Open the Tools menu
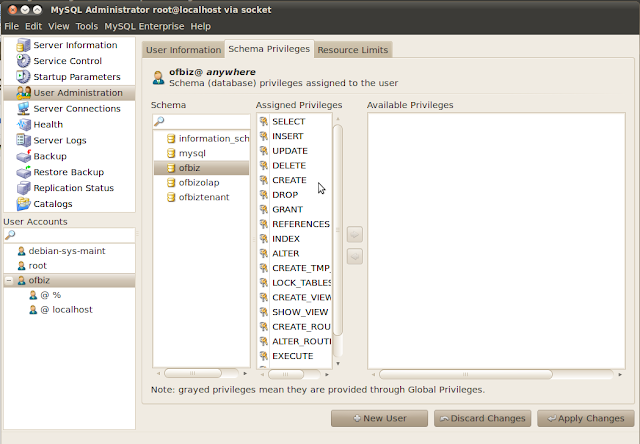Viewport: 640px width, 444px height. coord(87,26)
